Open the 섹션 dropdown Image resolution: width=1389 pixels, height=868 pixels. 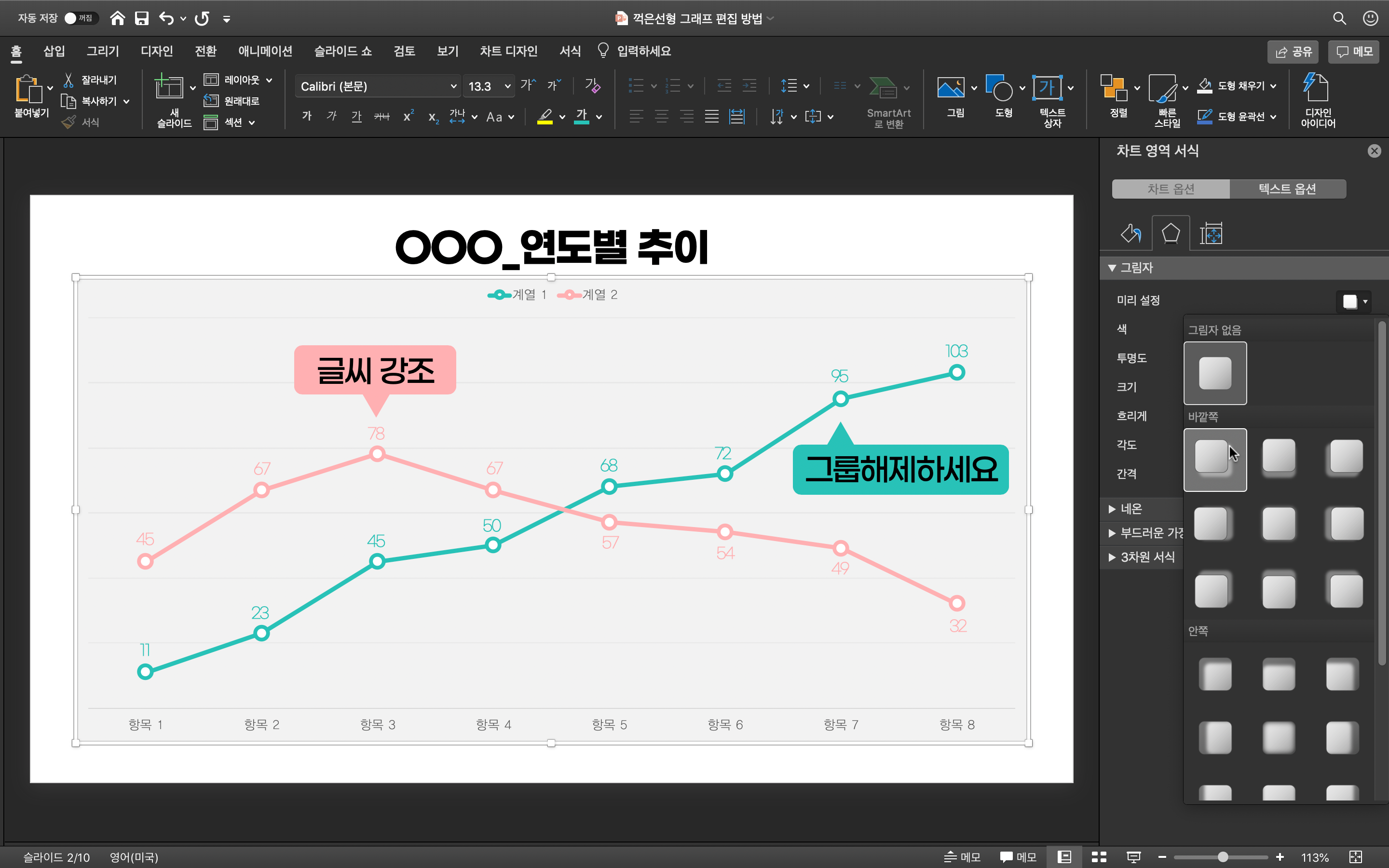point(230,122)
